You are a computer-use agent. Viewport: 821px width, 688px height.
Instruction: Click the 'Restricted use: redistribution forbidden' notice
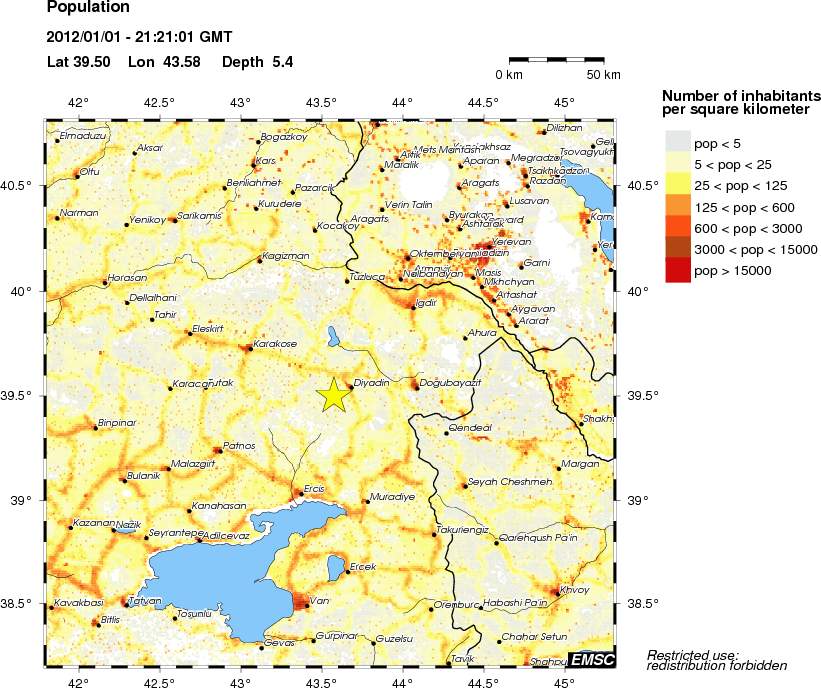coord(717,660)
